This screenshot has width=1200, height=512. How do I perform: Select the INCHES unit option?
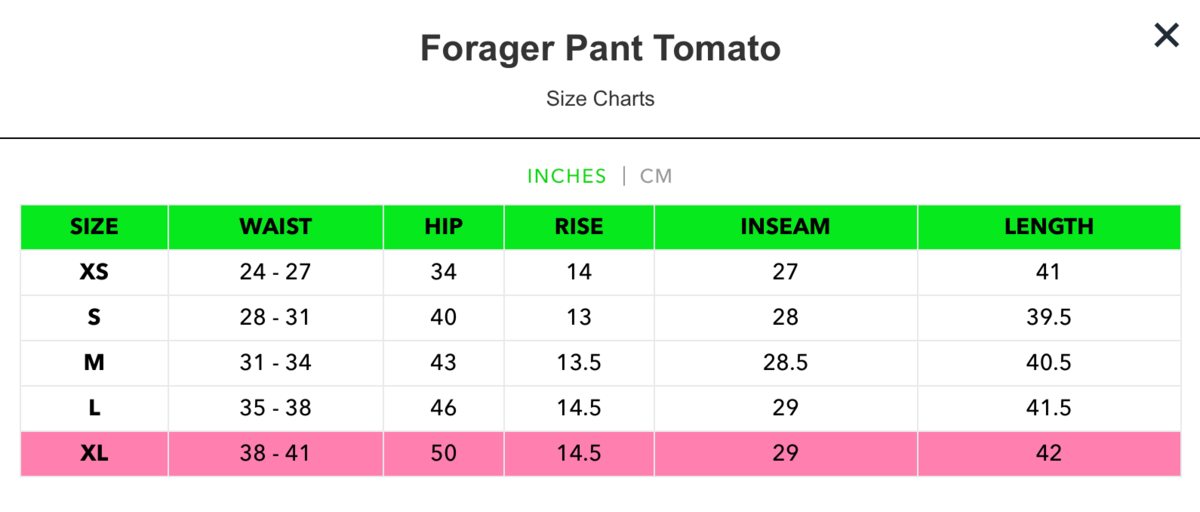[567, 176]
